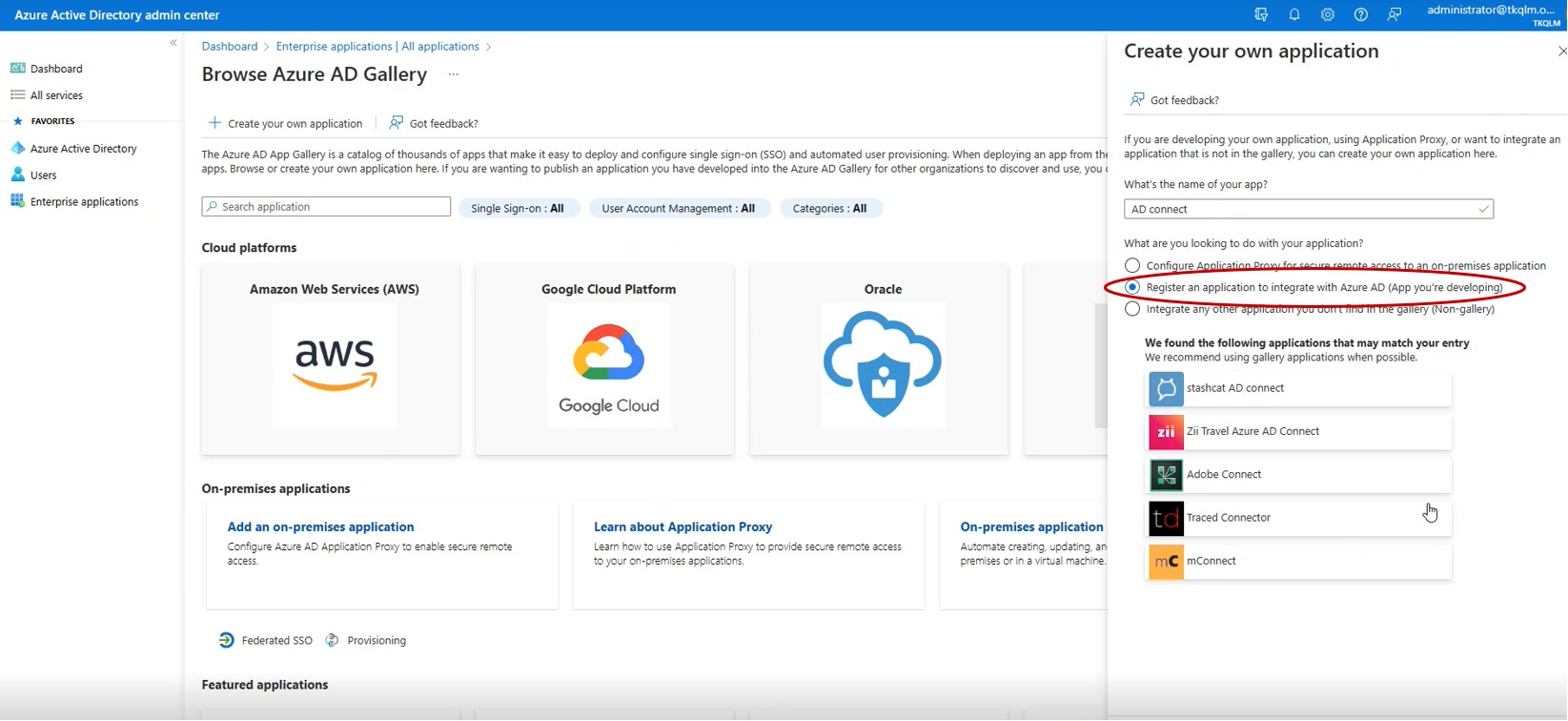The width and height of the screenshot is (1568, 721).
Task: Select the Adobe Connect suggestion
Action: (1299, 475)
